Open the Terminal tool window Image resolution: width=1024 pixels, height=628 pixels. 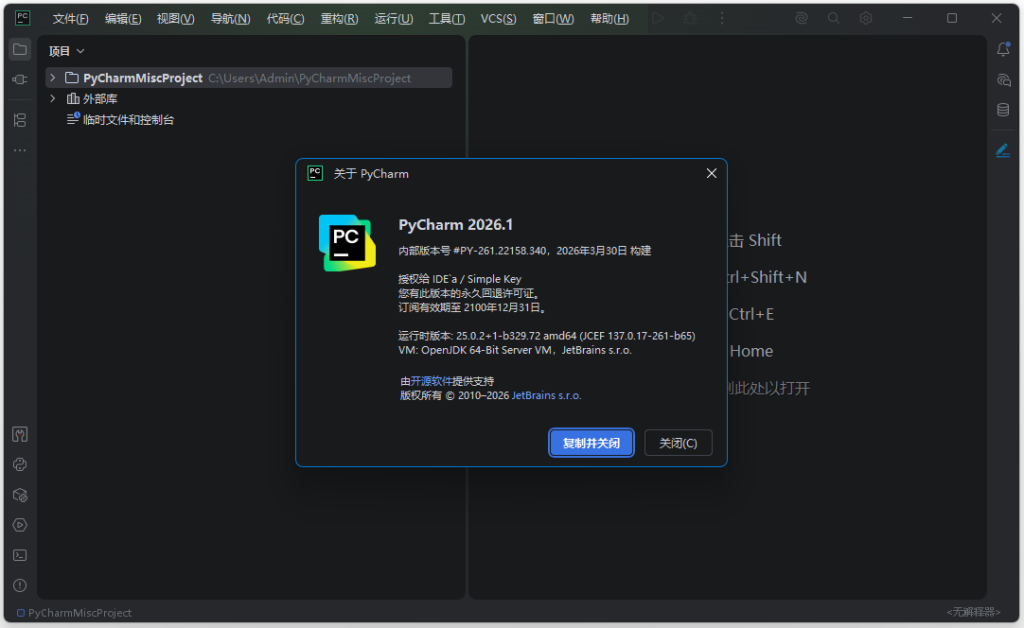point(20,554)
